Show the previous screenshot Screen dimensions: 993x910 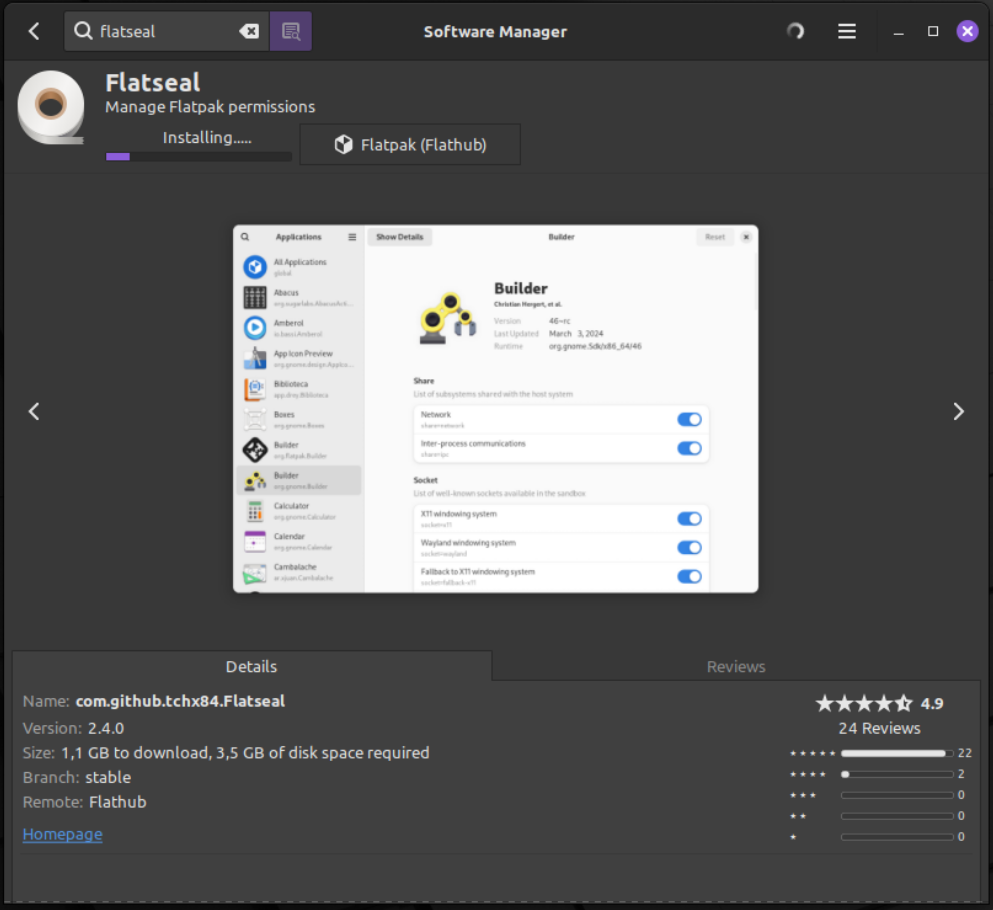point(34,411)
